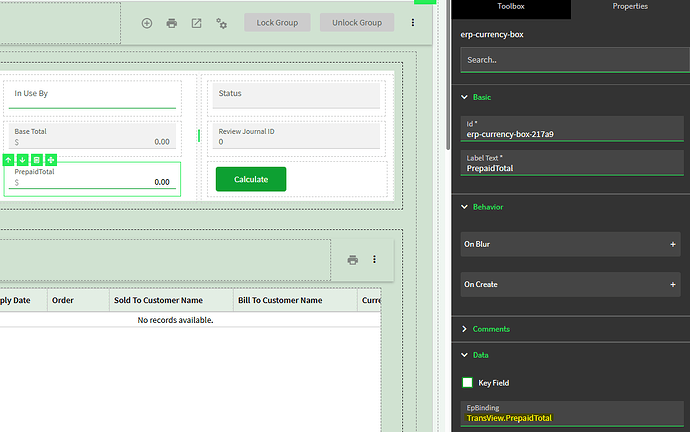Click the Status field
690x432 pixels.
296,95
